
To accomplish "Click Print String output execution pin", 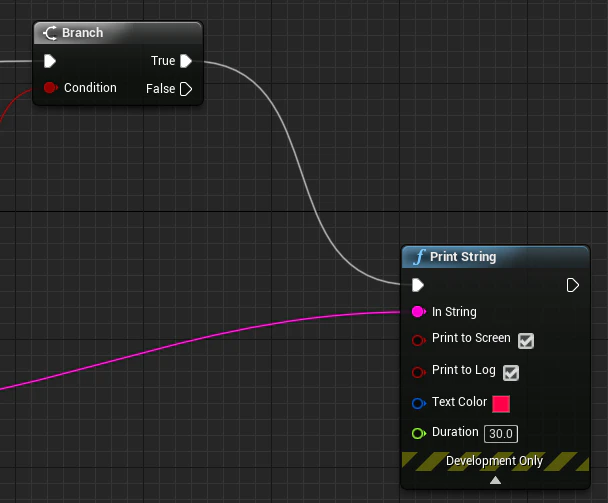I will (573, 285).
